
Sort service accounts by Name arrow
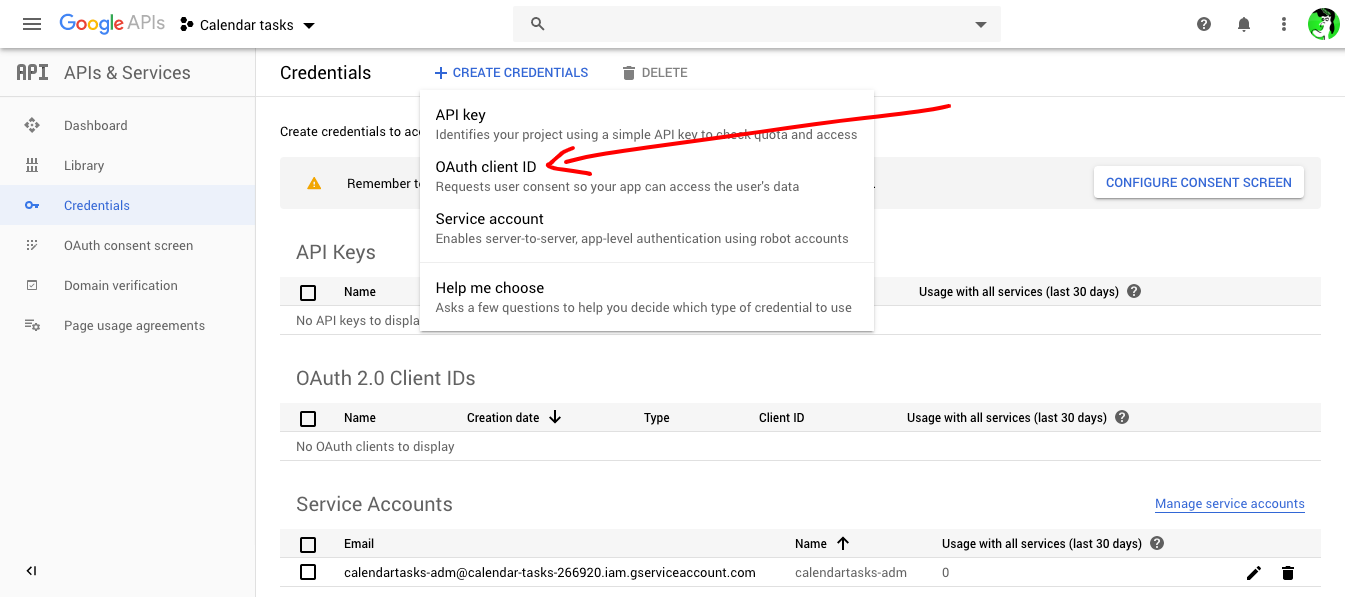(x=842, y=544)
